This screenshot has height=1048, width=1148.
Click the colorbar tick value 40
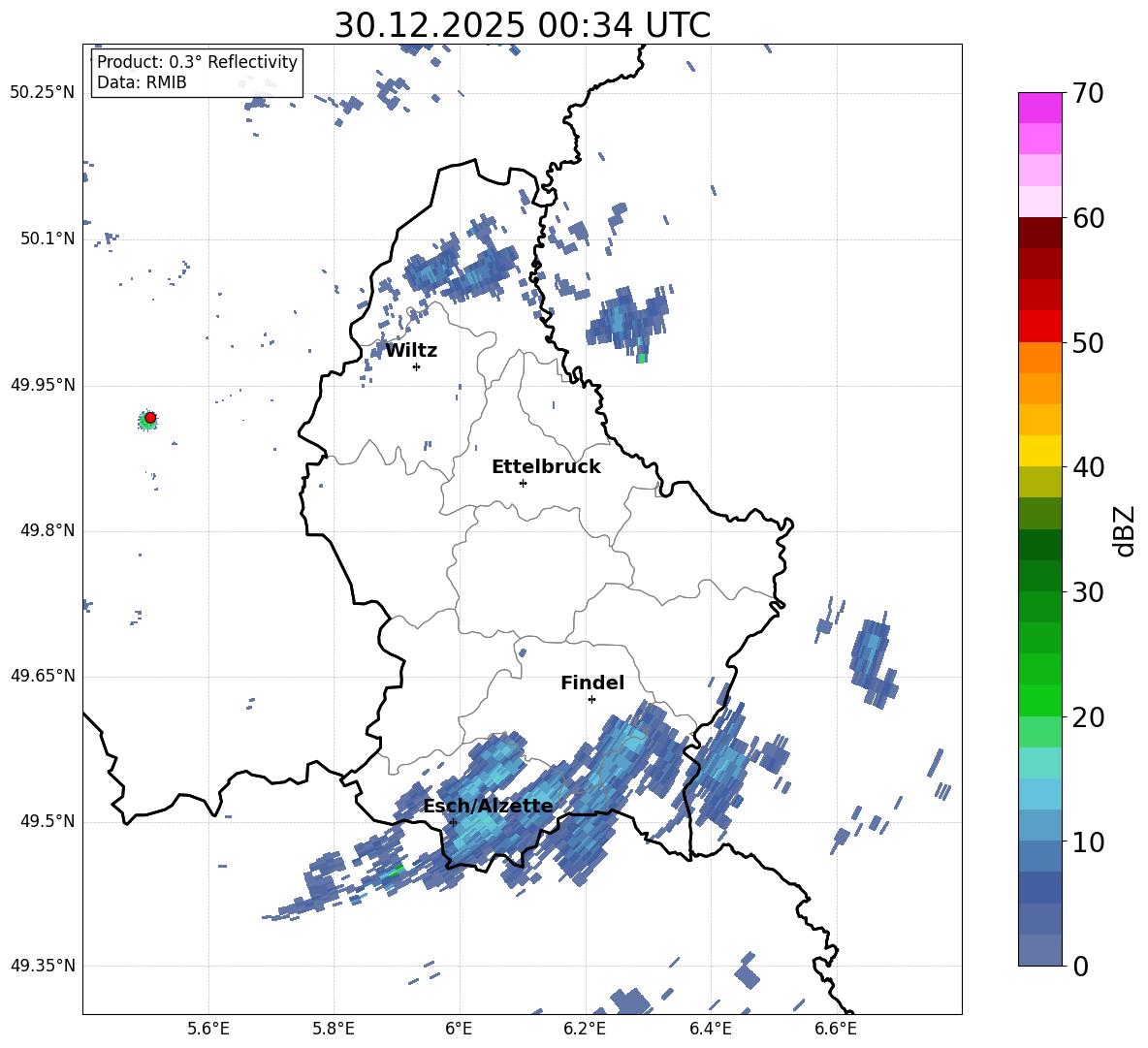pyautogui.click(x=1089, y=467)
